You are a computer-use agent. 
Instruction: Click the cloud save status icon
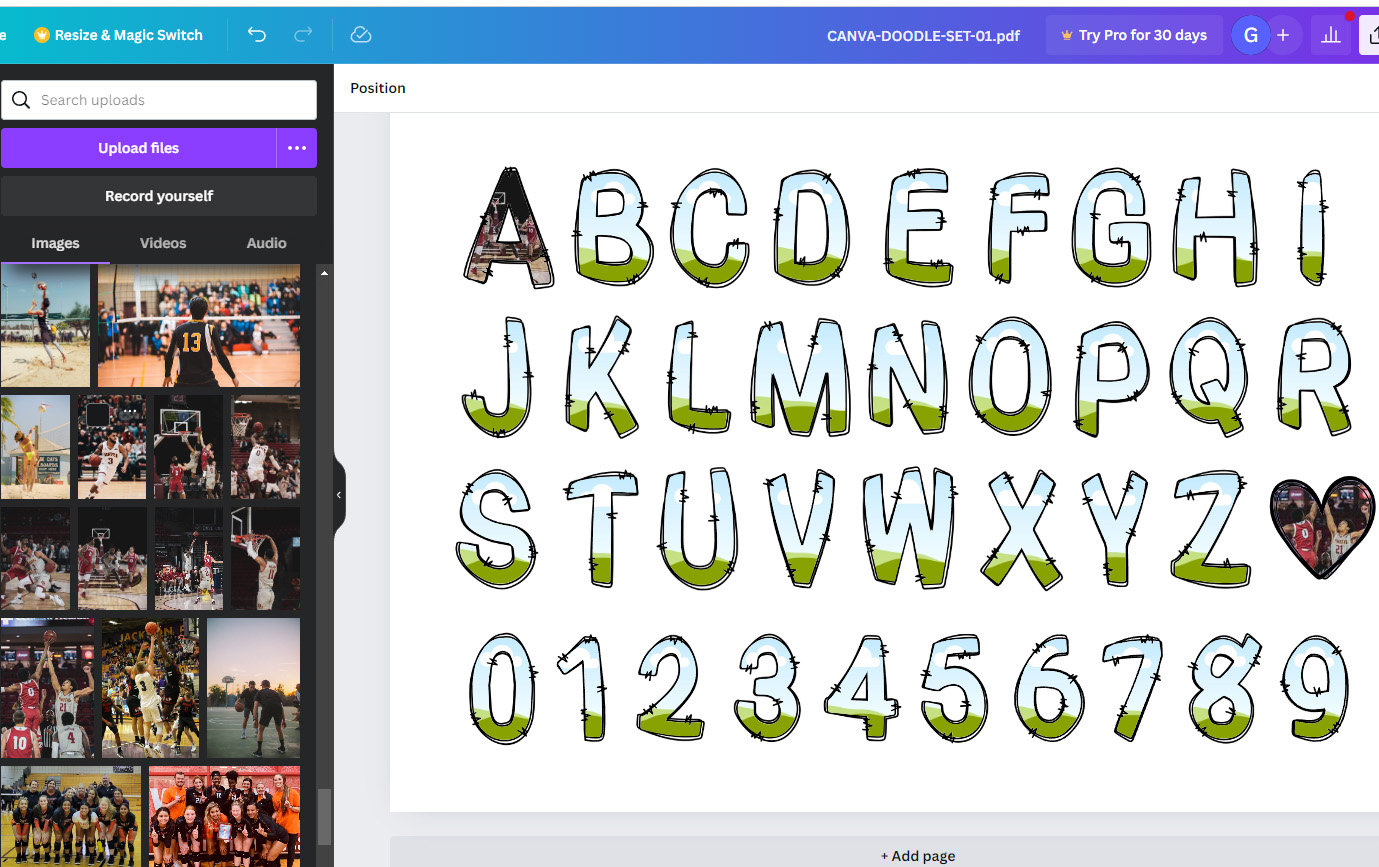point(361,34)
